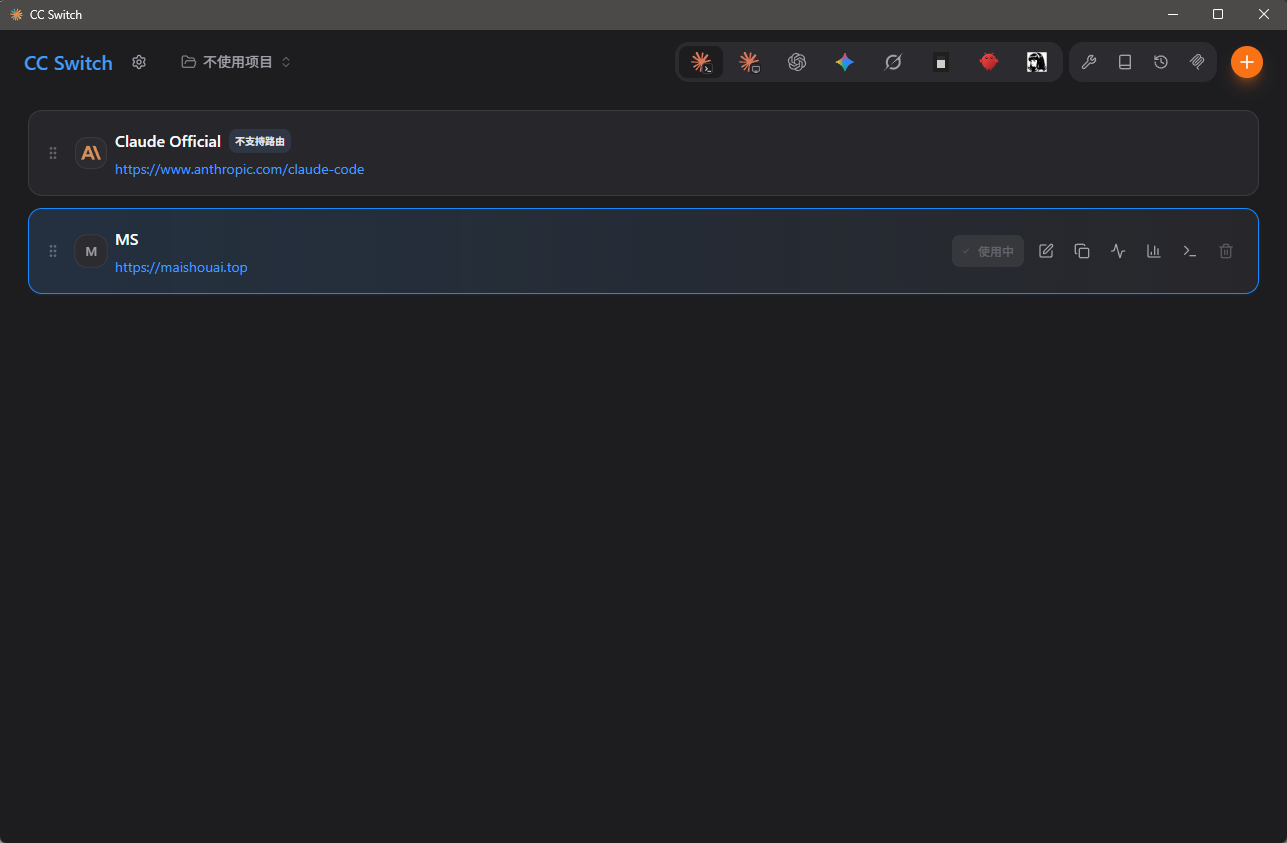
Task: Open the history clock icon
Action: click(1161, 62)
